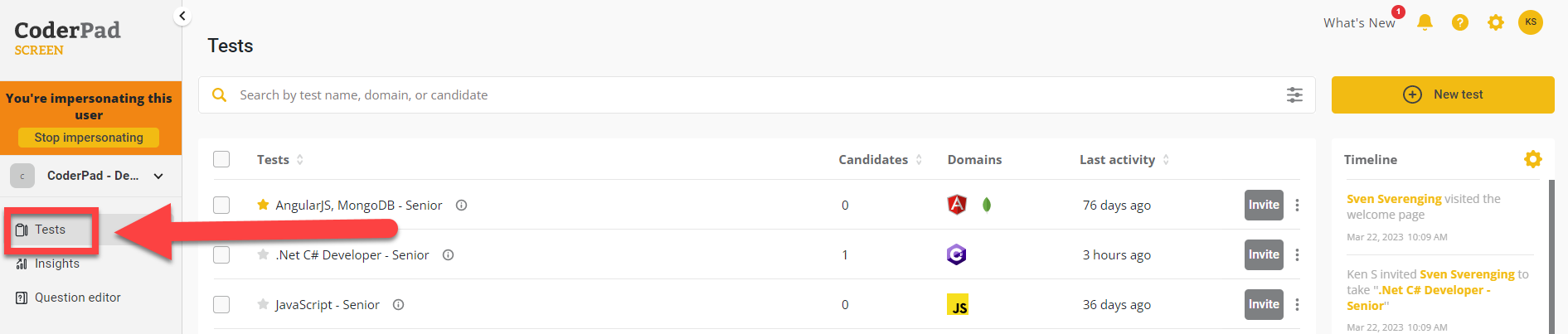
Task: Click the search filter sliders icon
Action: [x=1294, y=95]
